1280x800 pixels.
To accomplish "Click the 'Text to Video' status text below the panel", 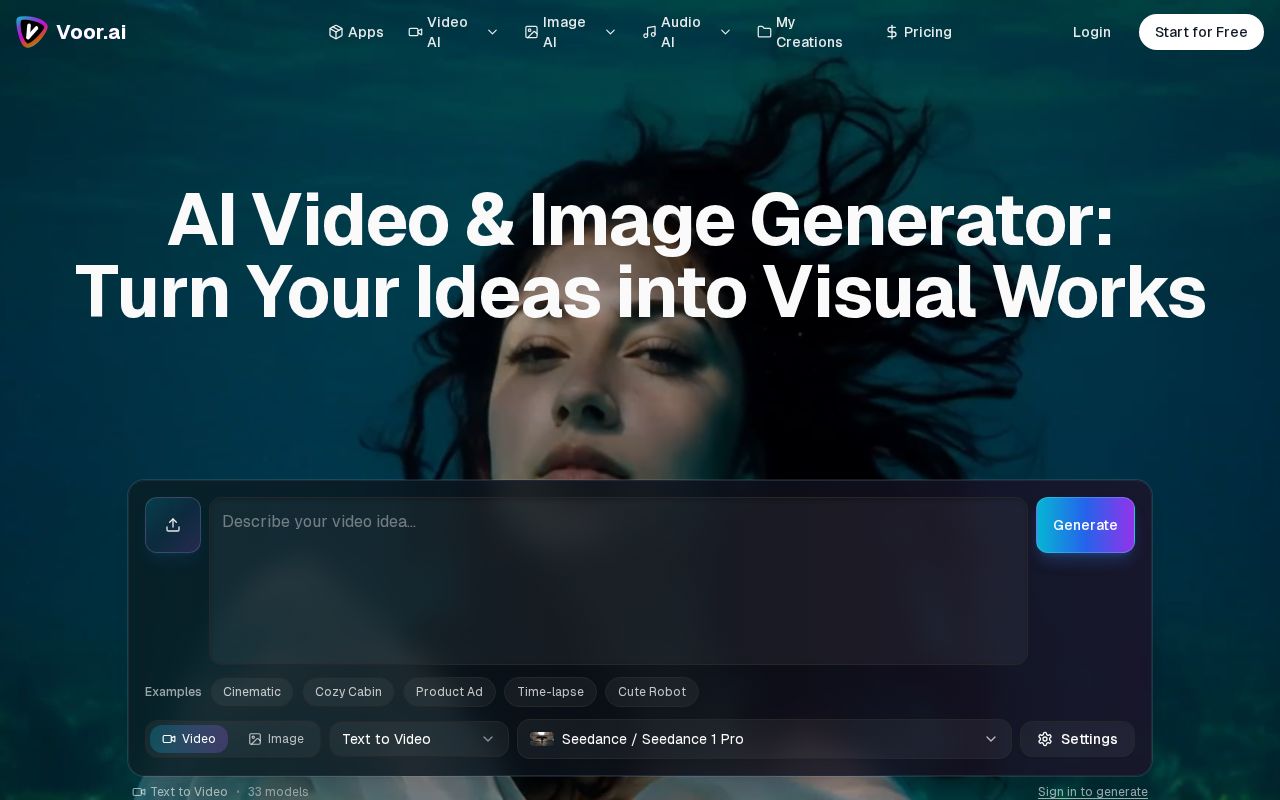I will click(x=189, y=792).
